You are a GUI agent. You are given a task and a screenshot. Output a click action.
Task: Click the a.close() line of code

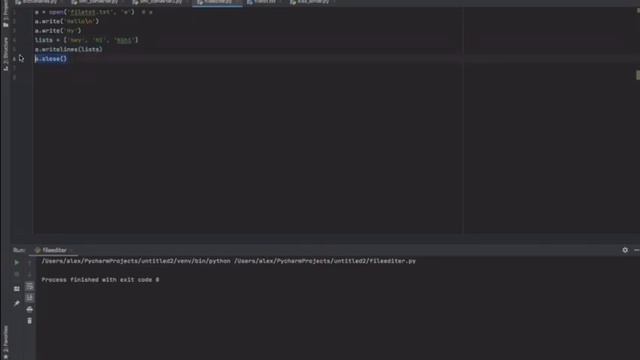[x=51, y=59]
